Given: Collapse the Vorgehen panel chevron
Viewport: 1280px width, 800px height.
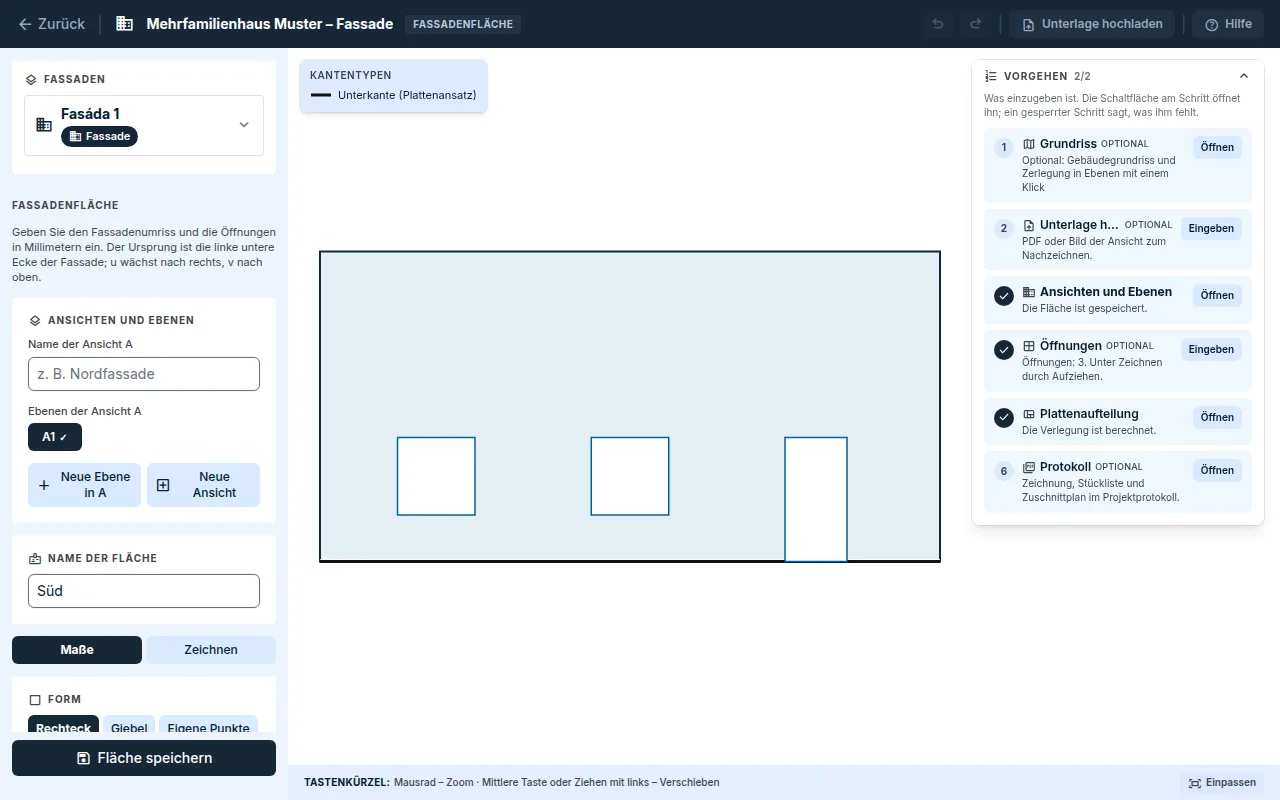Looking at the screenshot, I should (x=1244, y=76).
